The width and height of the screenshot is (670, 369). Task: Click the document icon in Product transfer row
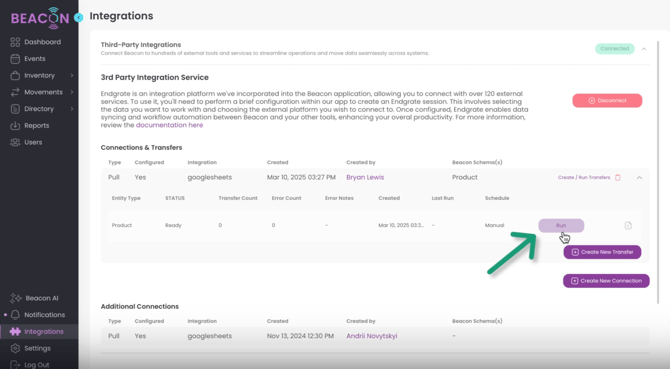point(628,226)
